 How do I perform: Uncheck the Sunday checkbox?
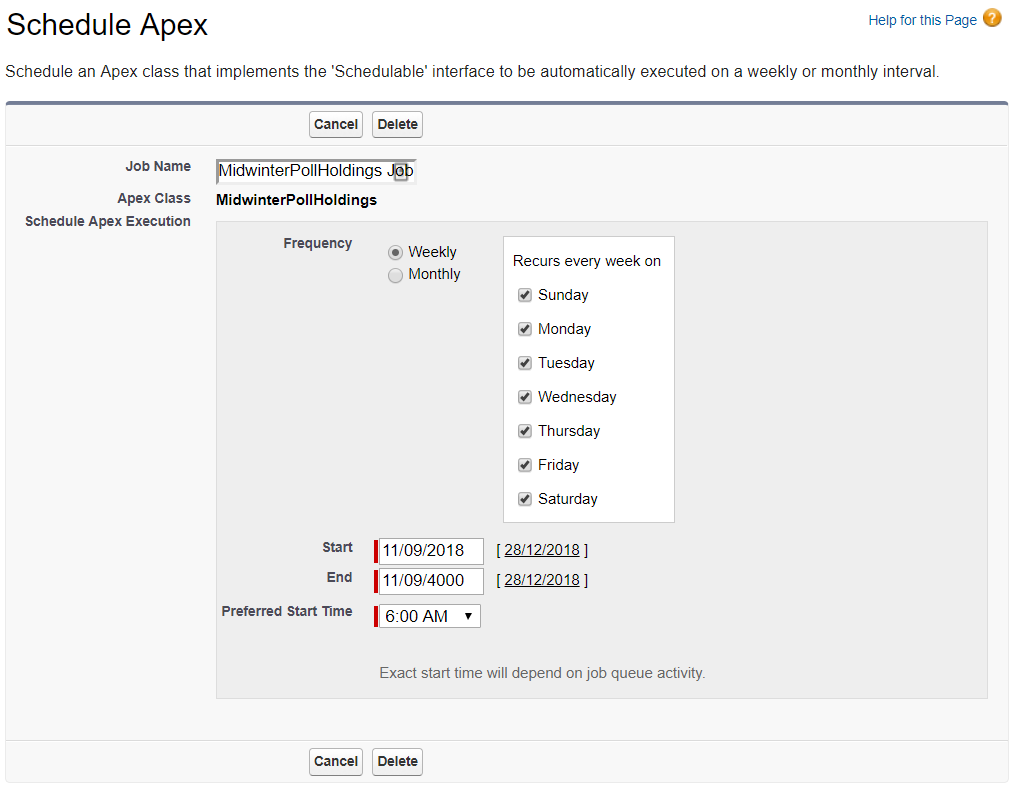pos(525,295)
